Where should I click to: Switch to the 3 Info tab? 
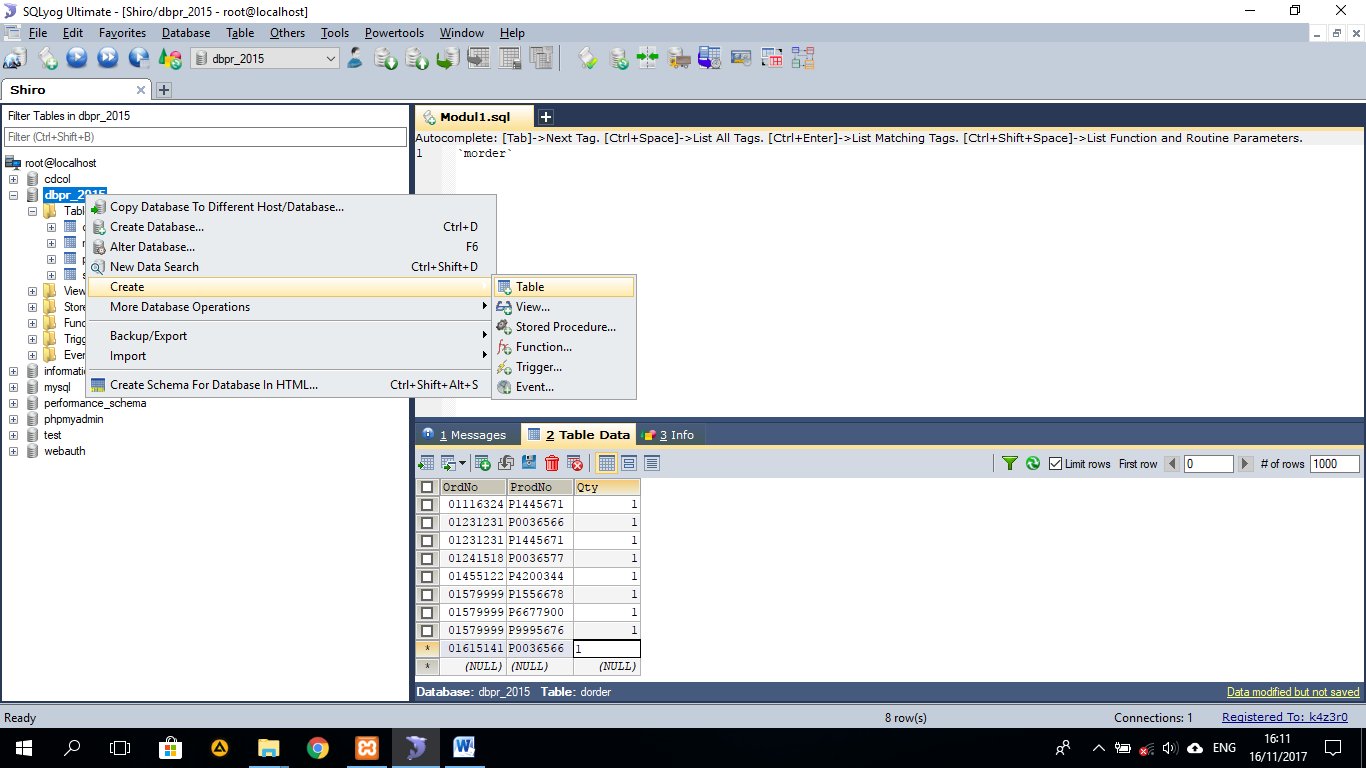(668, 435)
